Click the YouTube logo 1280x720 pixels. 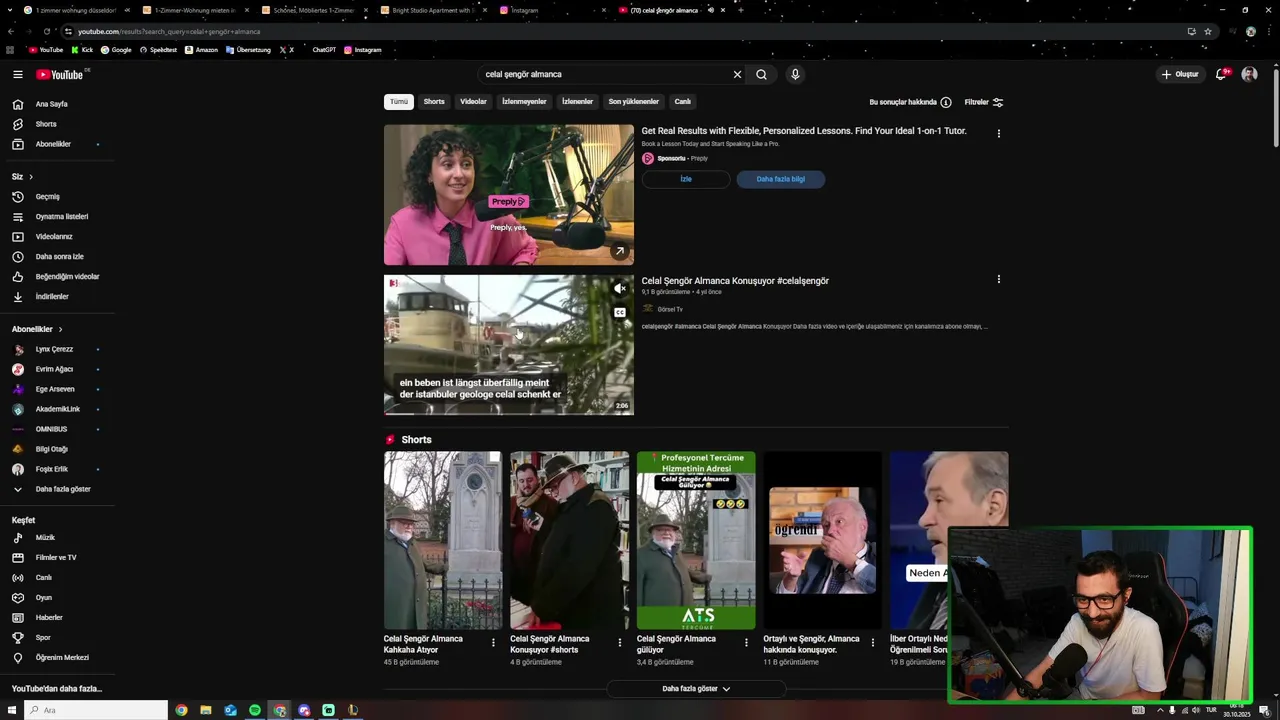click(x=62, y=74)
